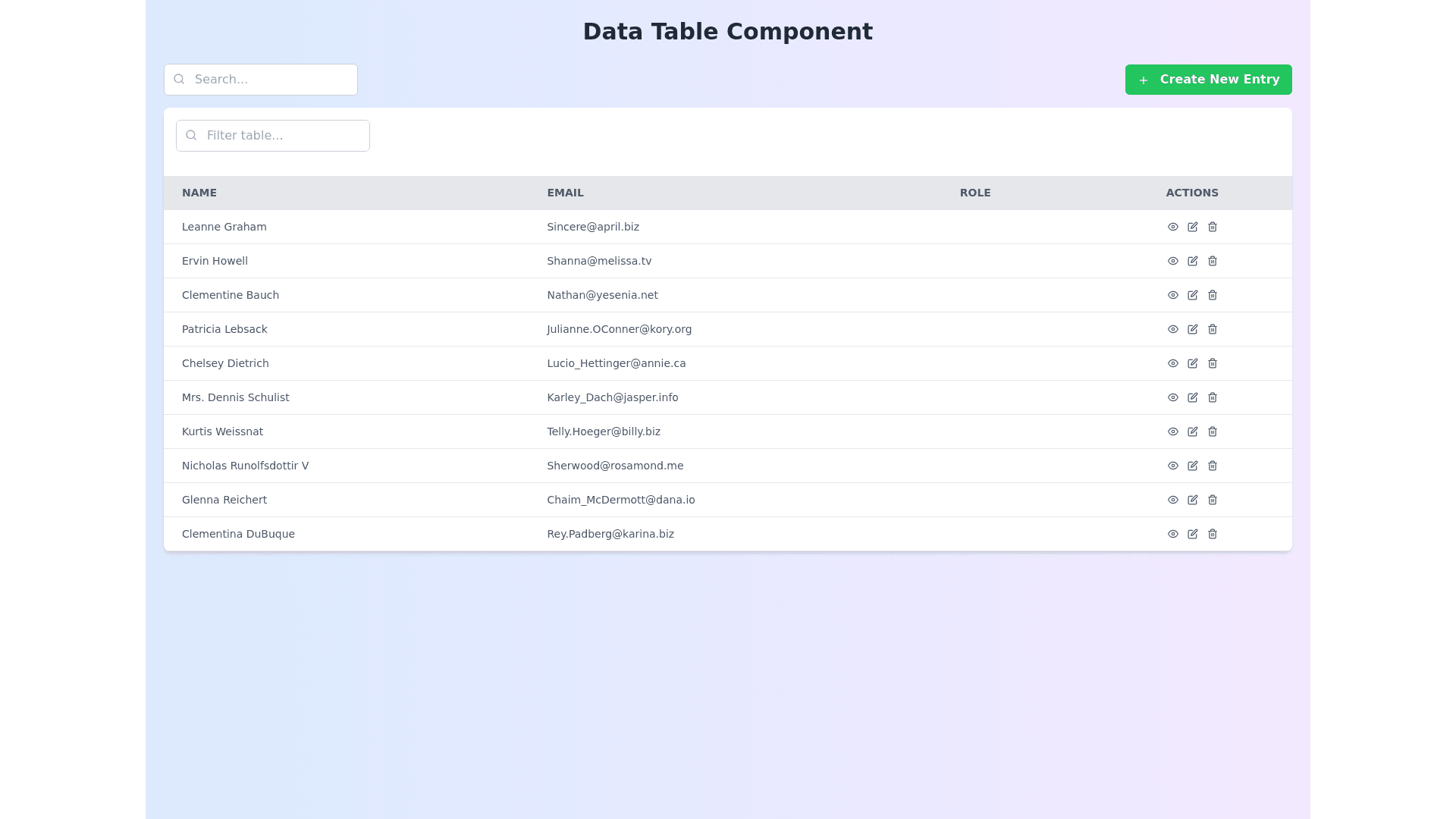Edit Kurtis Weissnat's record
The height and width of the screenshot is (819, 1456).
[1192, 431]
